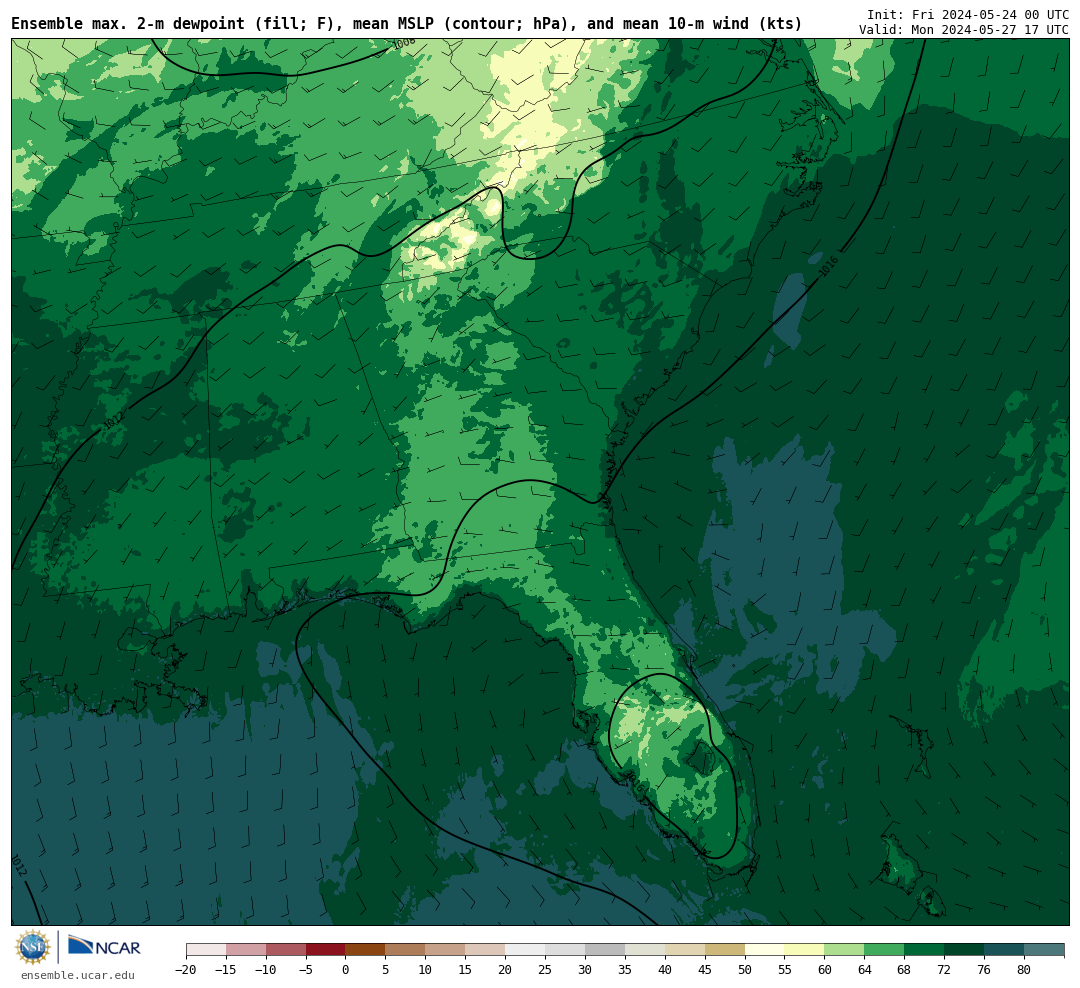Pick the 15 to 20 colorbar swatch
The height and width of the screenshot is (988, 1080).
486,950
